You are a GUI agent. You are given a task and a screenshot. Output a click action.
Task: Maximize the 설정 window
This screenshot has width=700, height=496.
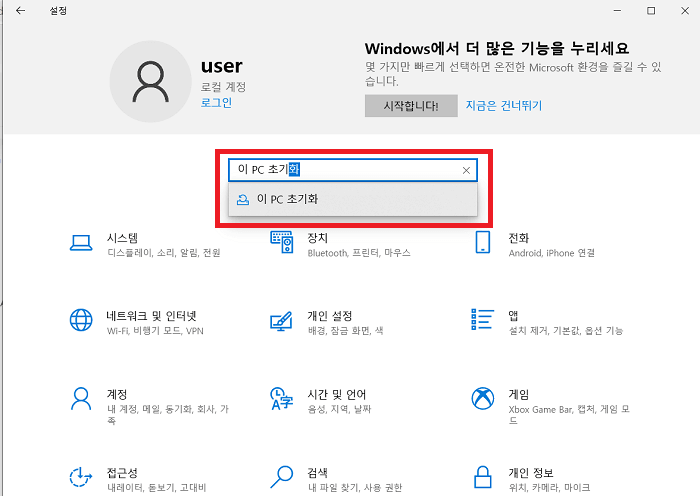coord(651,11)
